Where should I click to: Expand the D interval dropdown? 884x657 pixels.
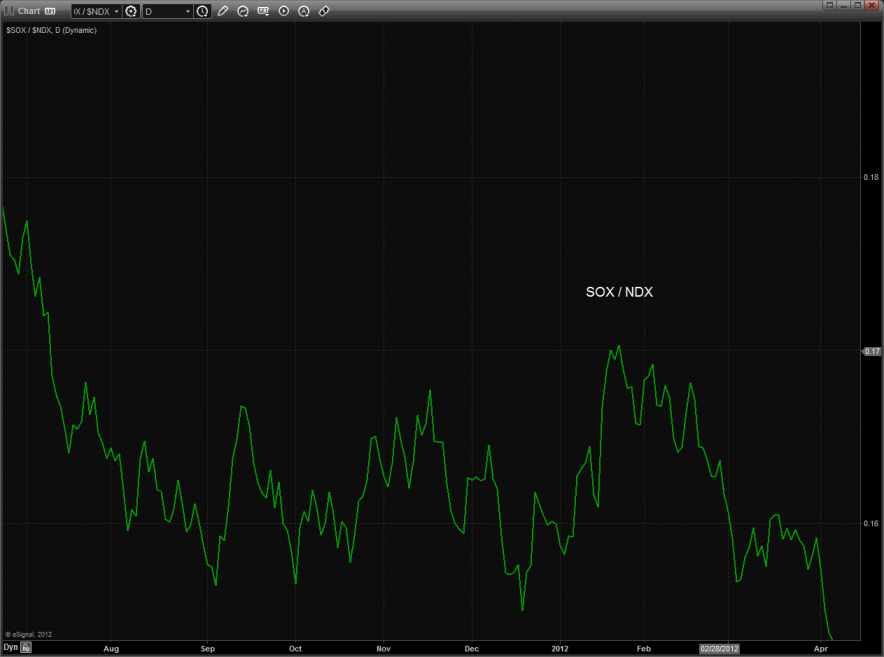(x=167, y=11)
